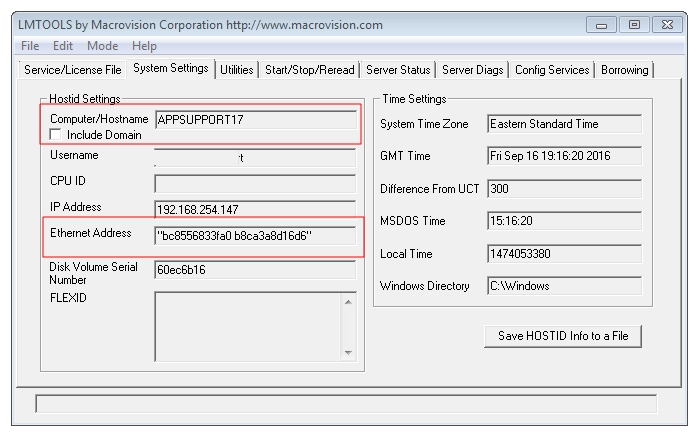Screen dimensions: 700x438
Task: Click the Ethernet Address field
Action: 255,236
